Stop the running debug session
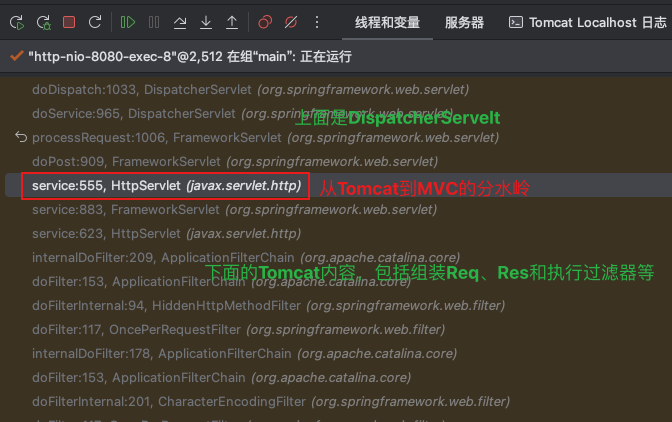Image resolution: width=672 pixels, height=422 pixels. (69, 22)
